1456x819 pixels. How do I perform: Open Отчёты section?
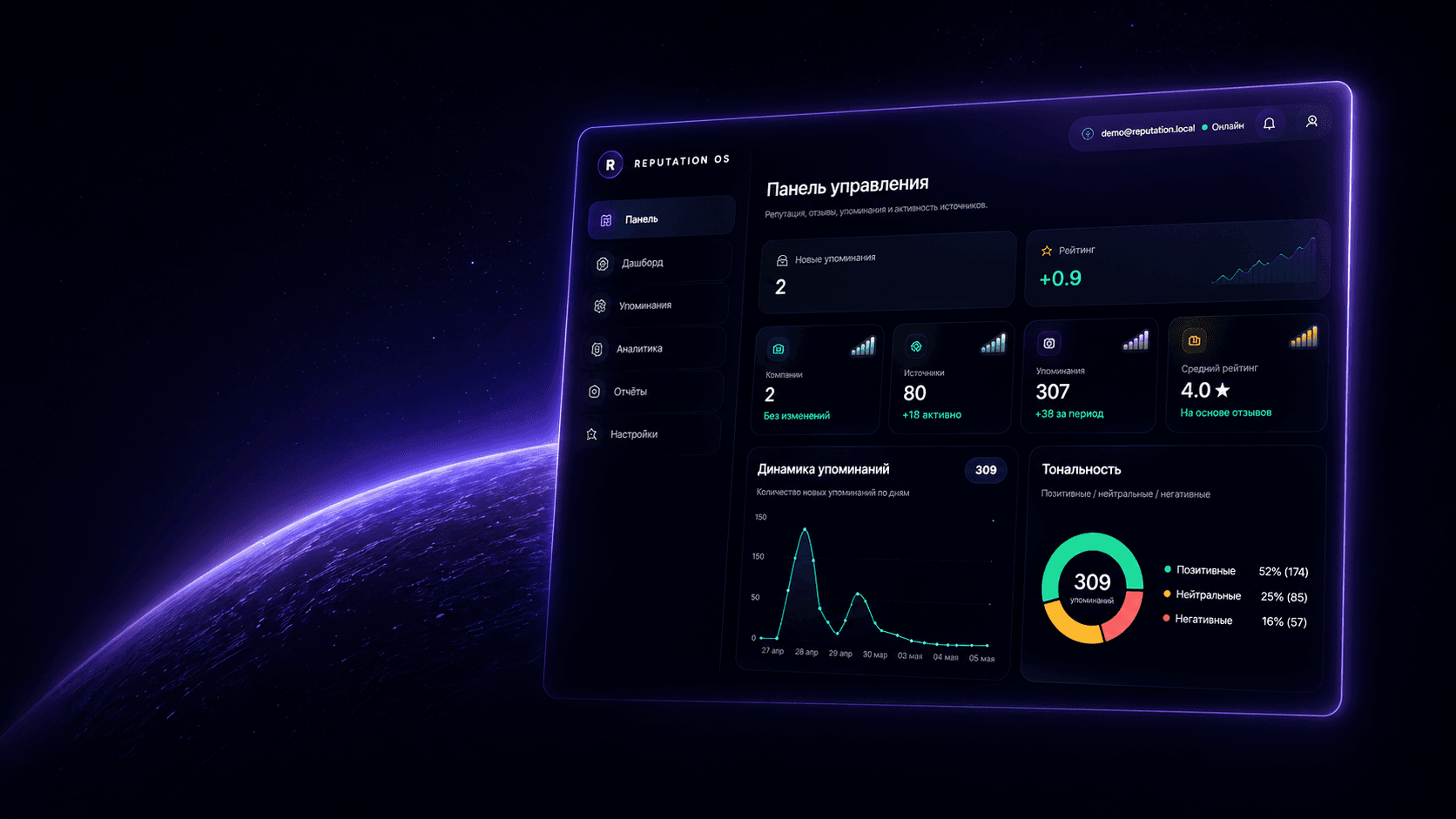click(x=651, y=391)
